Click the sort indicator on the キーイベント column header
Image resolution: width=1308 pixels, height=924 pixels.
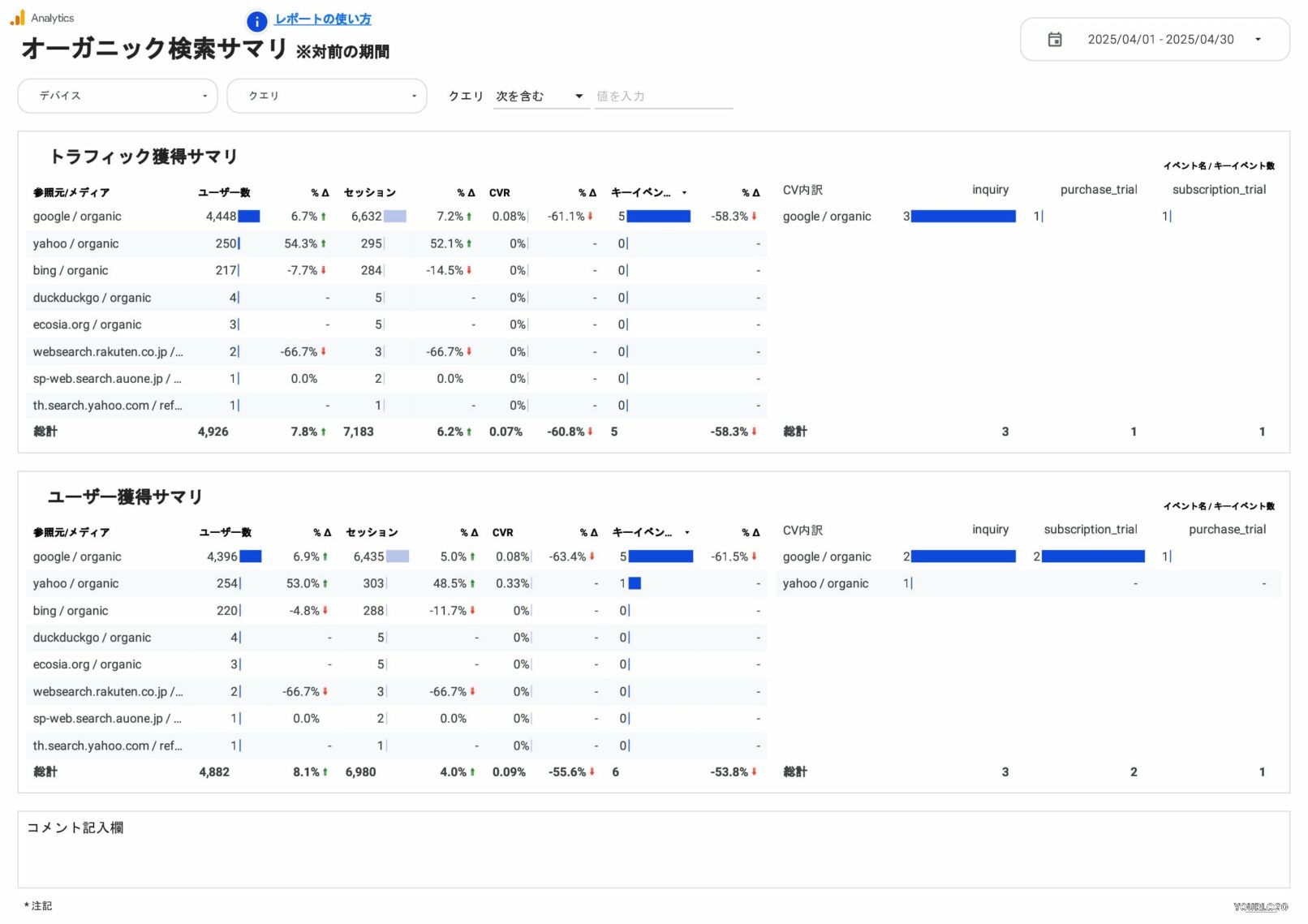click(685, 192)
